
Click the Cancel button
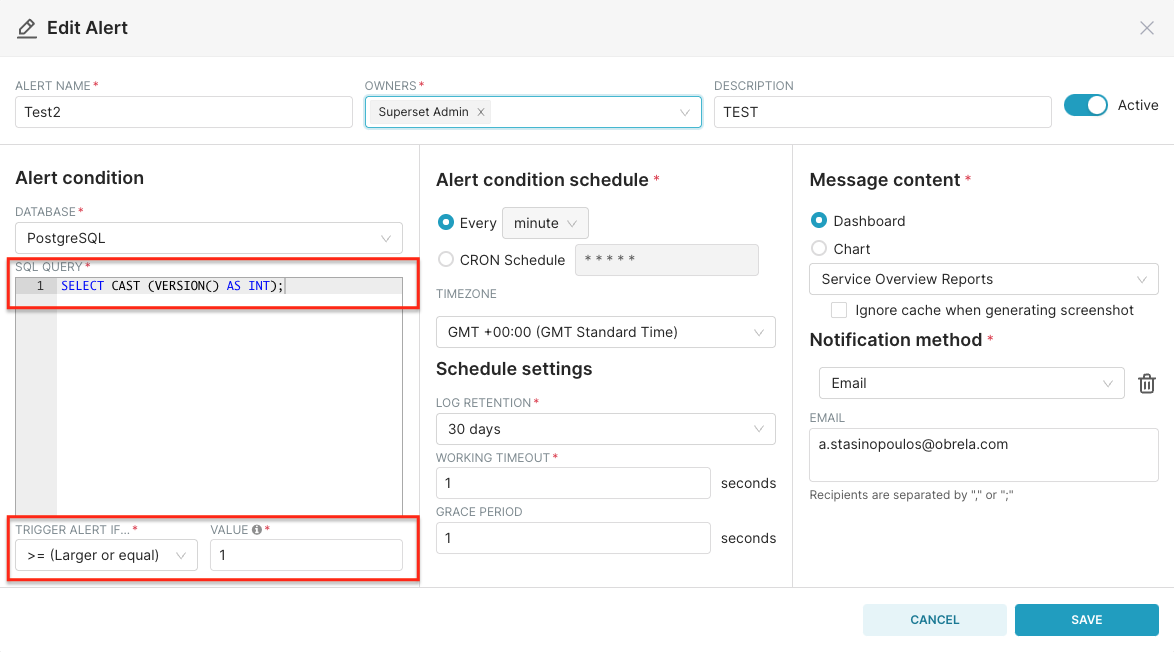(x=934, y=620)
